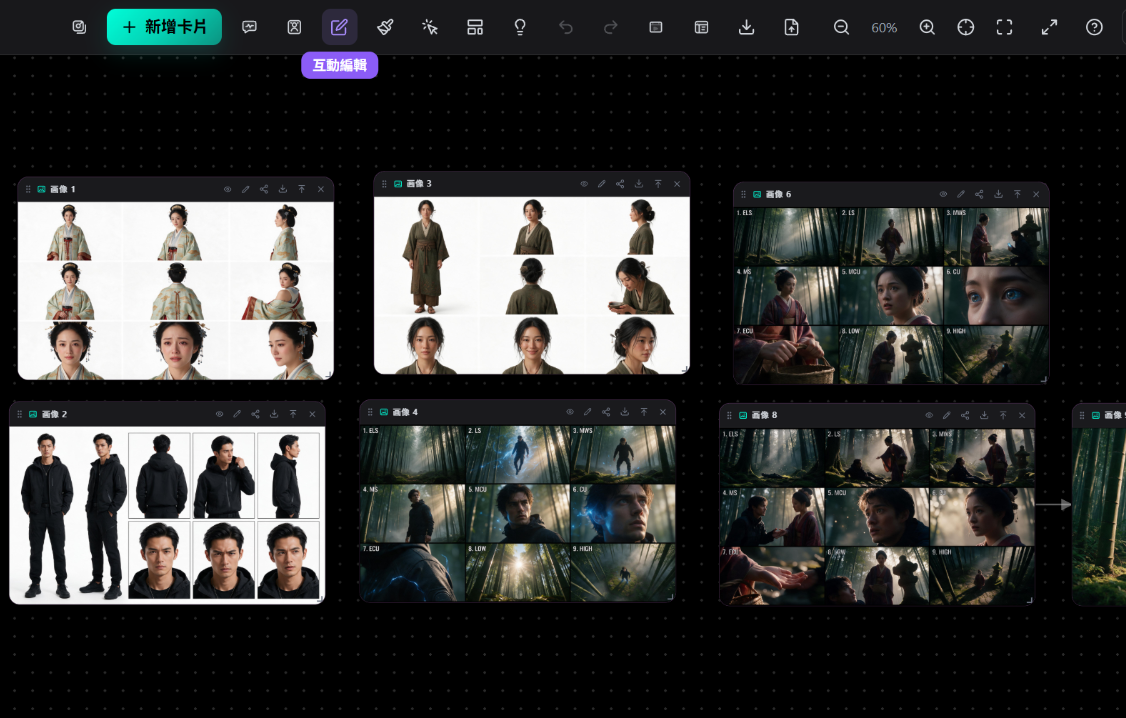Open the chat chart card tool

click(249, 27)
